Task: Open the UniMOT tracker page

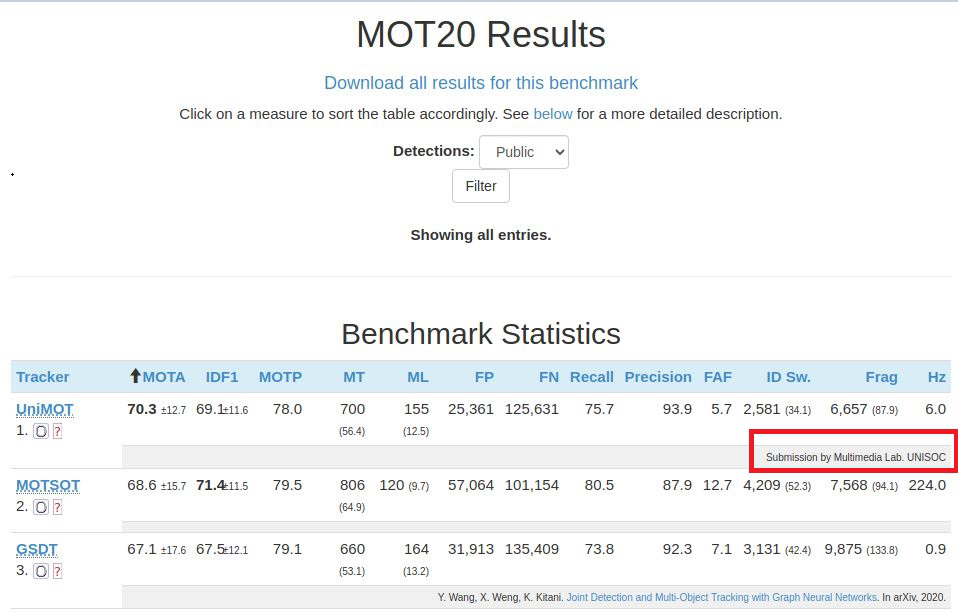Action: pos(45,409)
